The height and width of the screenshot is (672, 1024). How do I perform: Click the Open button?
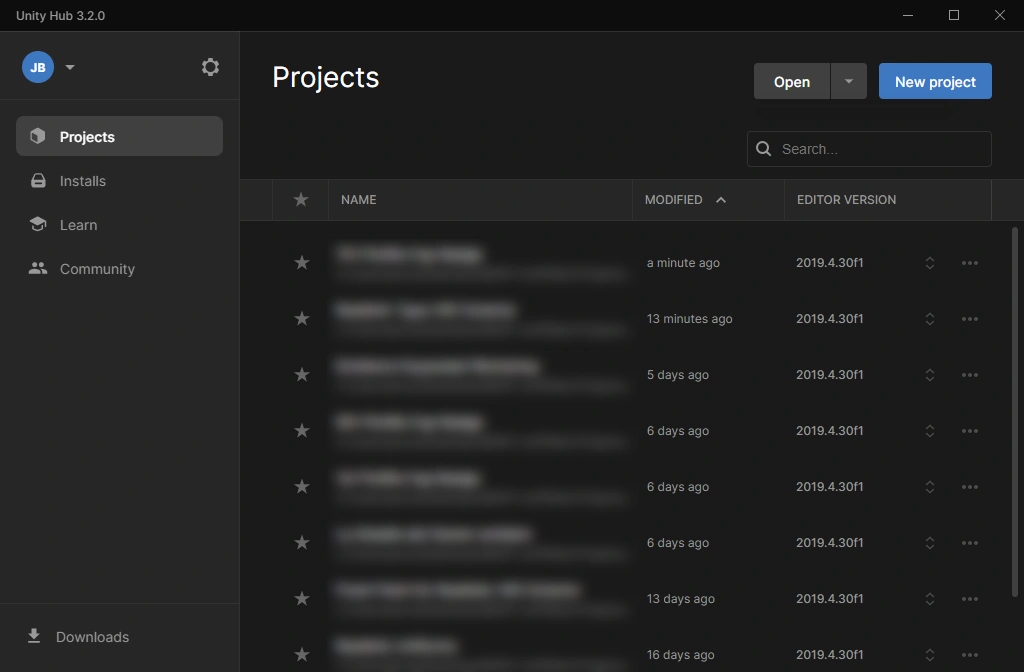pos(792,81)
